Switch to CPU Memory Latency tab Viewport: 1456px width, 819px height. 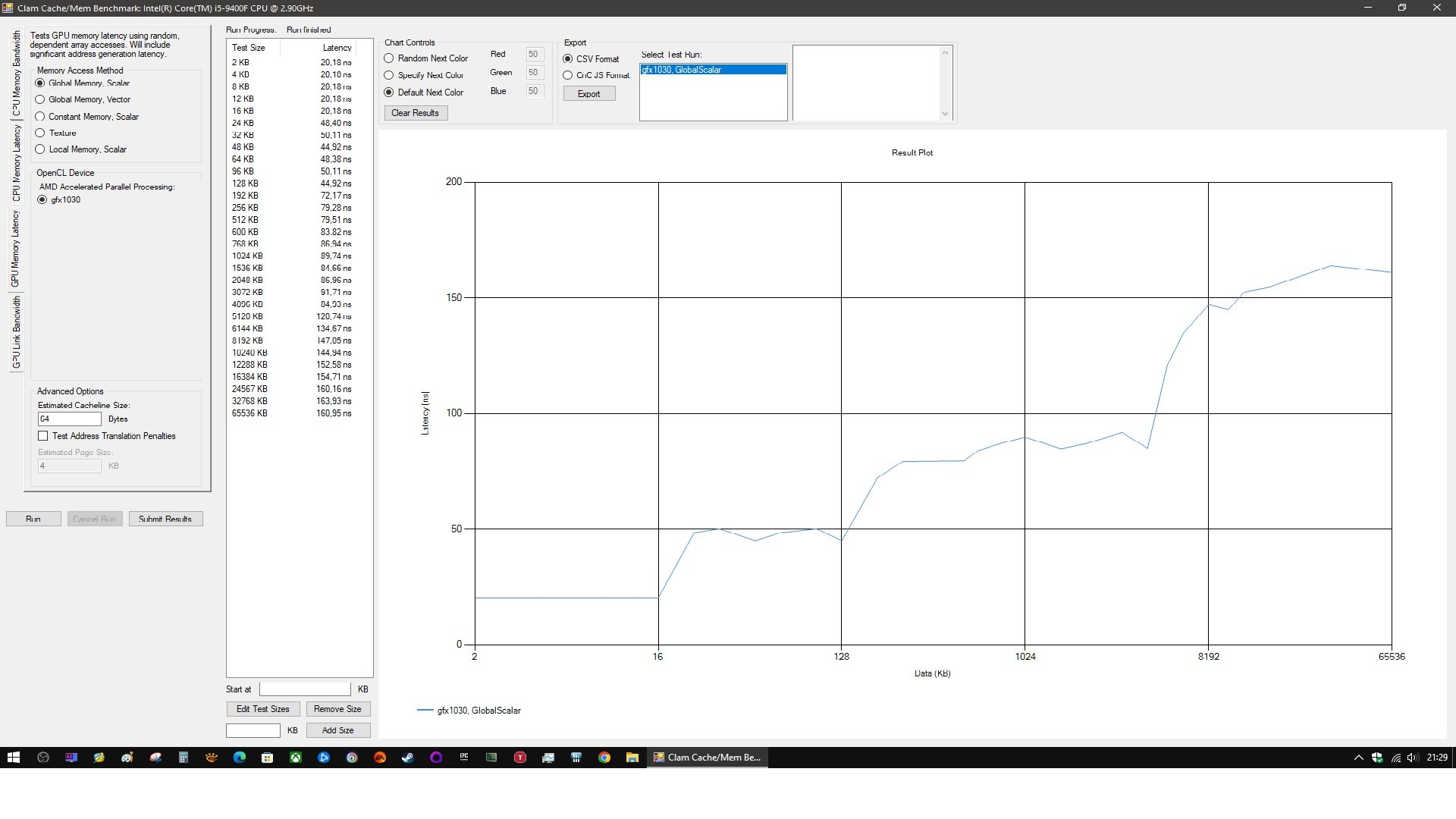(16, 162)
